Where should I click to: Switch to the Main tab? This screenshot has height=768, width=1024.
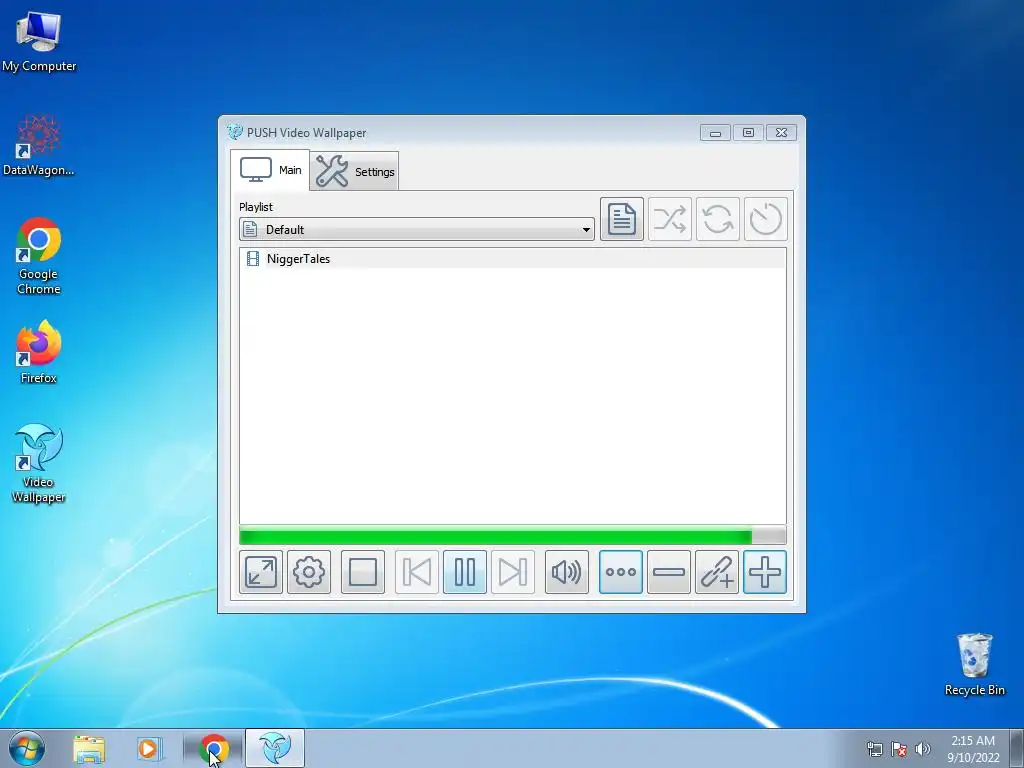pos(270,170)
